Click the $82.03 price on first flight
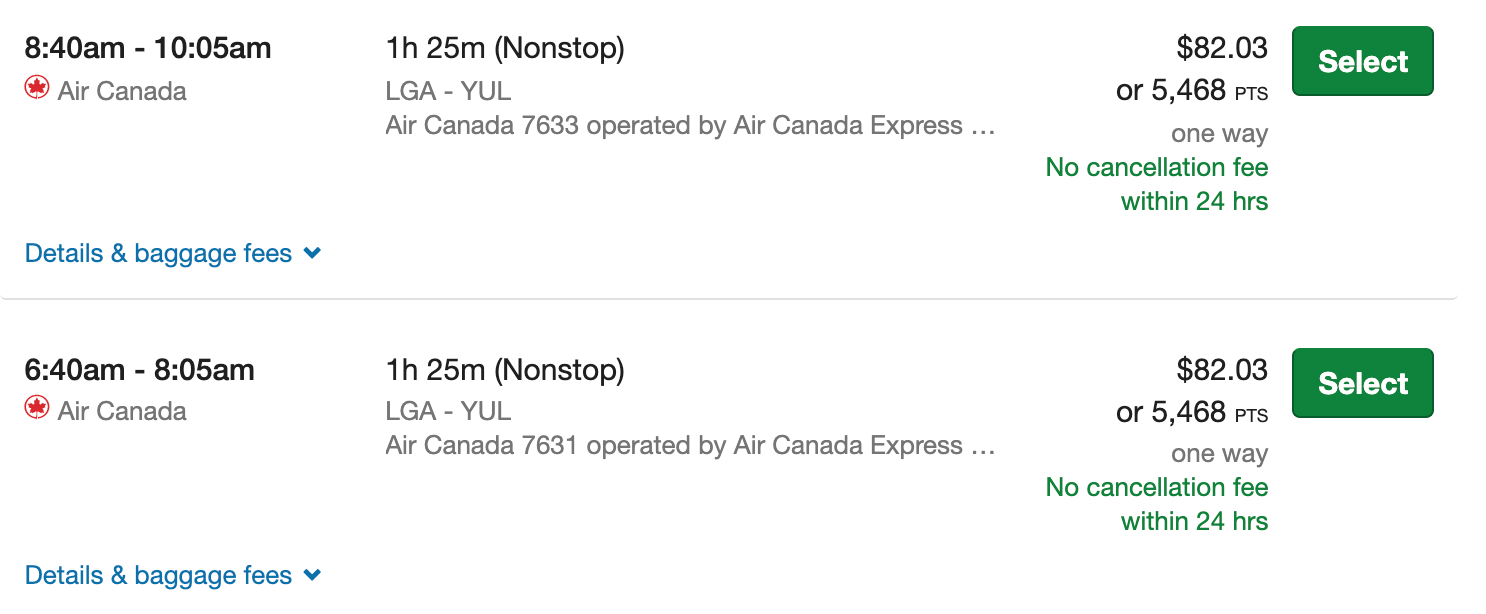Image resolution: width=1486 pixels, height=614 pixels. pyautogui.click(x=1222, y=48)
